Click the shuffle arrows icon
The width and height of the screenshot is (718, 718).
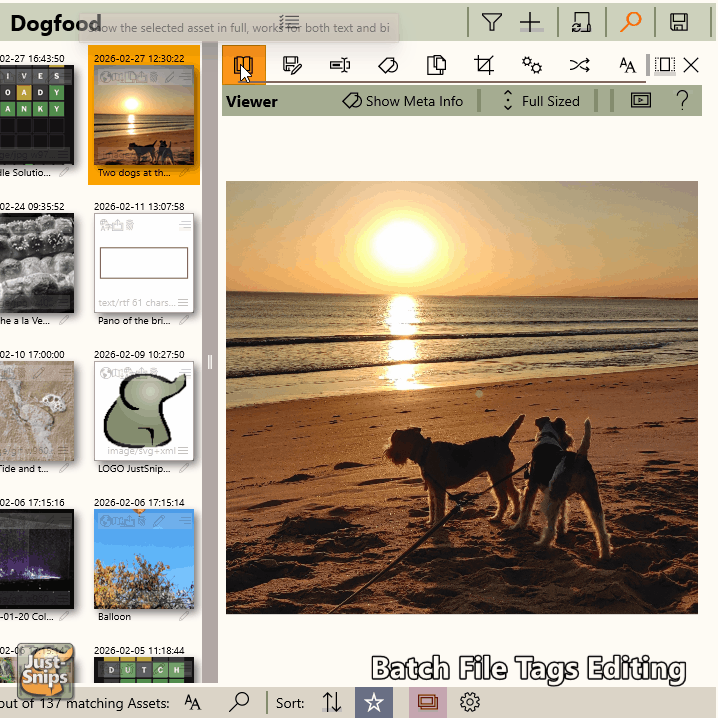(x=579, y=66)
